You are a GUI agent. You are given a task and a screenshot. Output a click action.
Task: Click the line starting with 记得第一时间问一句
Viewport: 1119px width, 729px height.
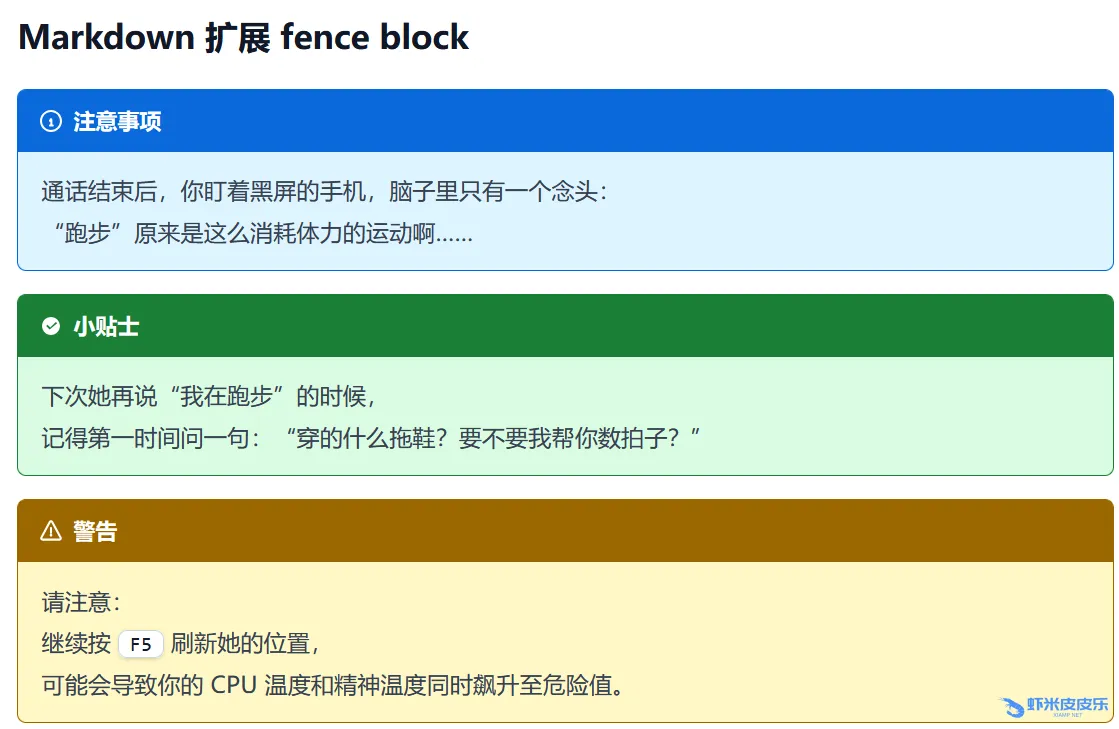pos(371,438)
